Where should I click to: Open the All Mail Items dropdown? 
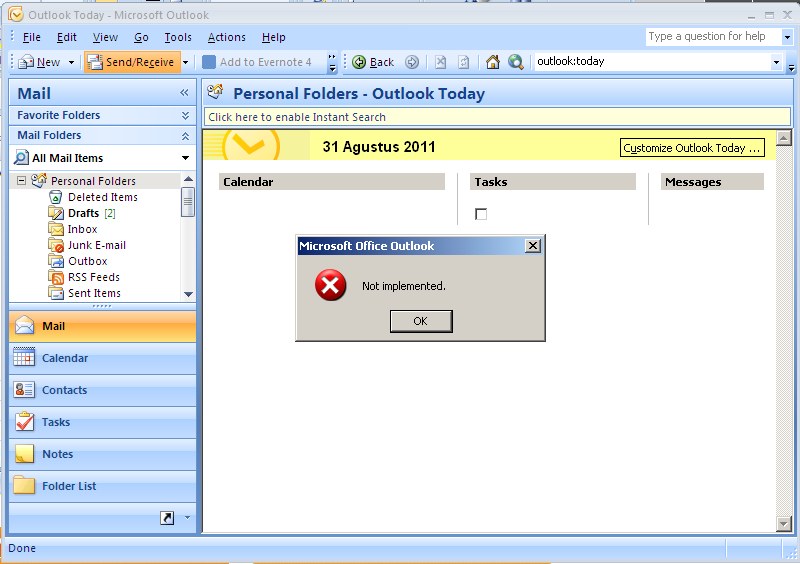click(185, 158)
